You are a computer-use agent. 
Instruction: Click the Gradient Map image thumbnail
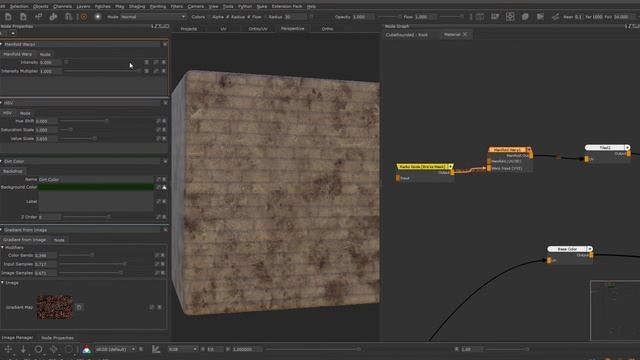pyautogui.click(x=55, y=307)
